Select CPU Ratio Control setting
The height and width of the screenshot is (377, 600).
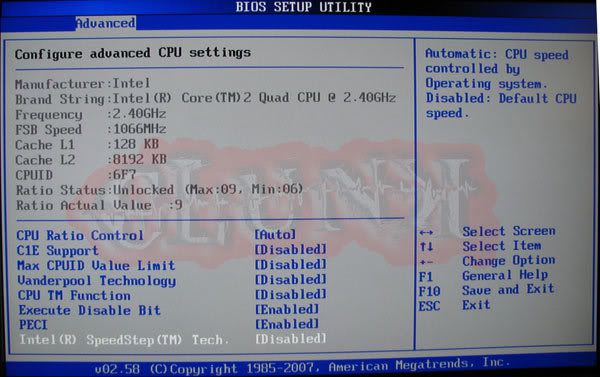click(x=80, y=235)
